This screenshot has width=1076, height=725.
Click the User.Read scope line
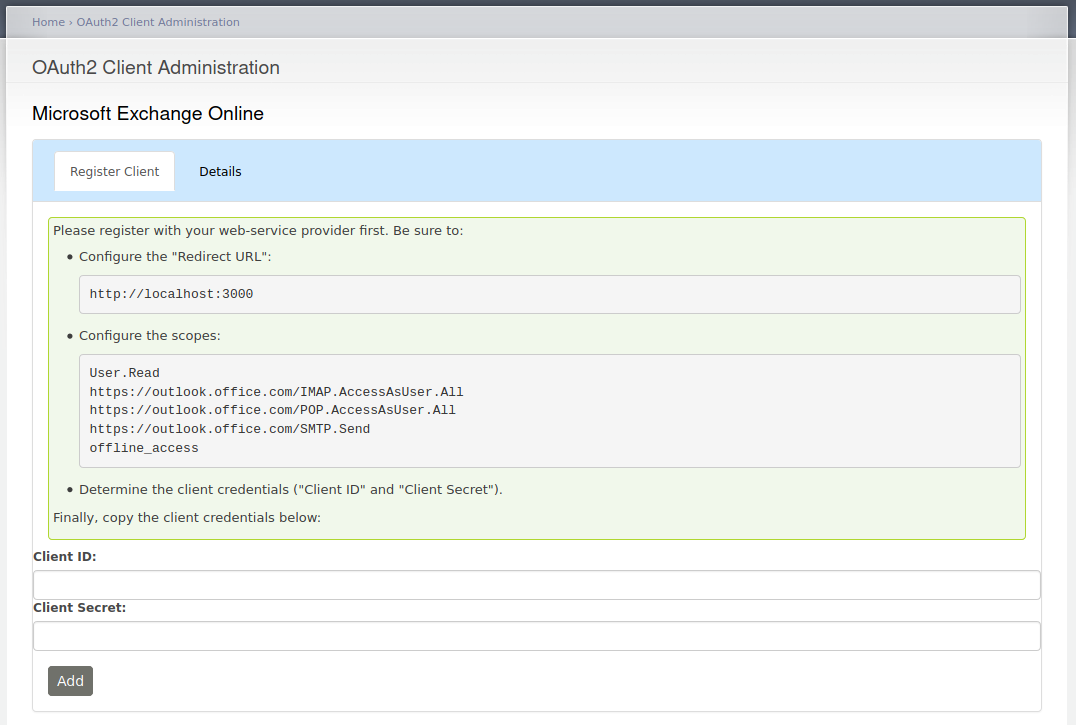[125, 373]
